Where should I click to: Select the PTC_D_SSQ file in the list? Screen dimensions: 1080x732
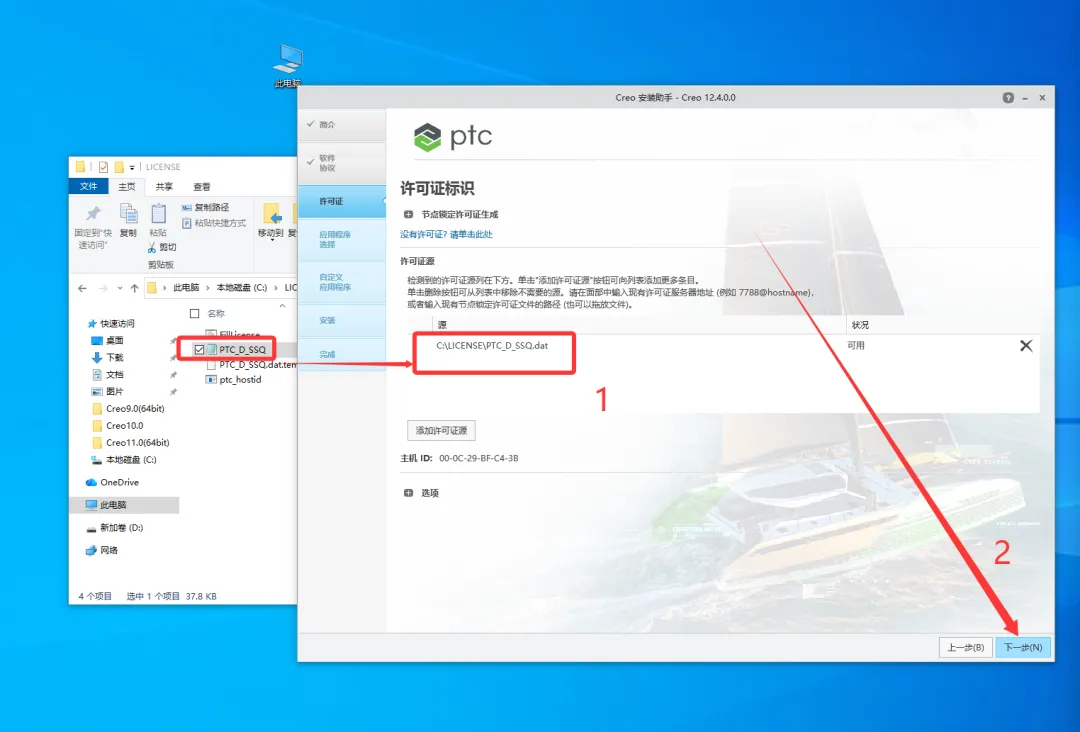[x=242, y=350]
